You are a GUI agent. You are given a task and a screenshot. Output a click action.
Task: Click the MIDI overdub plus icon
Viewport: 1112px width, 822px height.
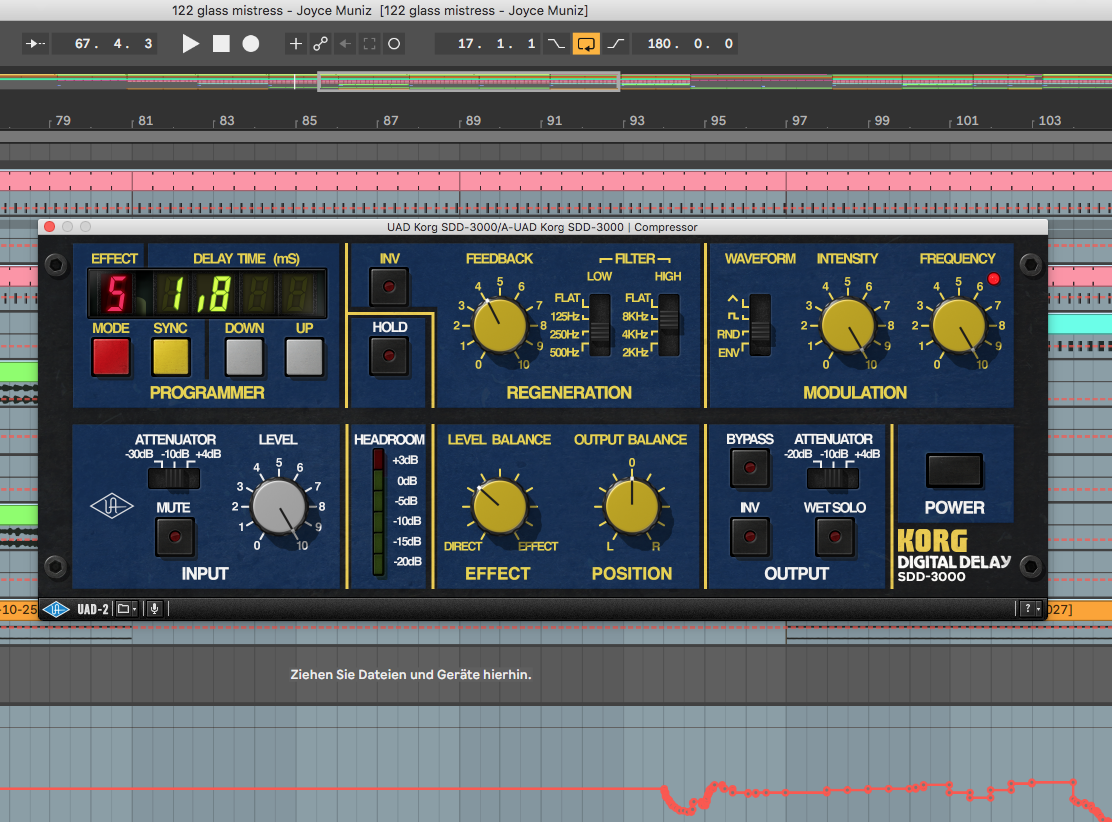(295, 44)
